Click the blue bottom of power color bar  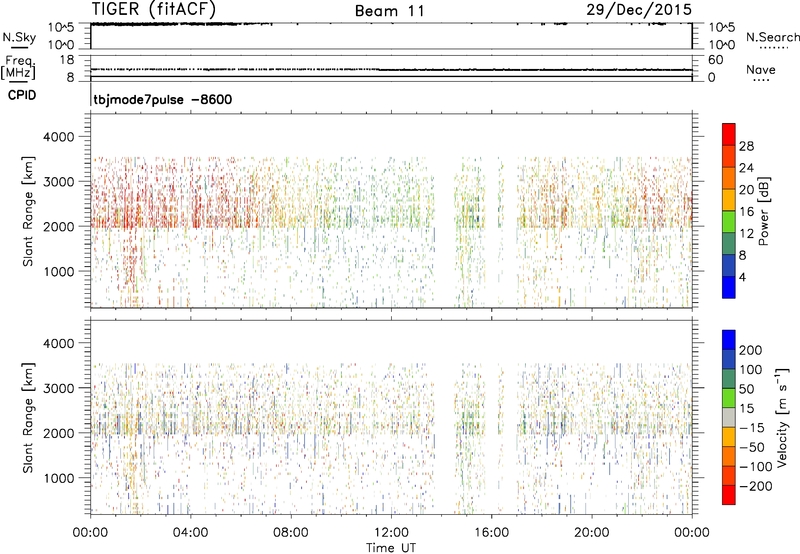click(x=729, y=287)
